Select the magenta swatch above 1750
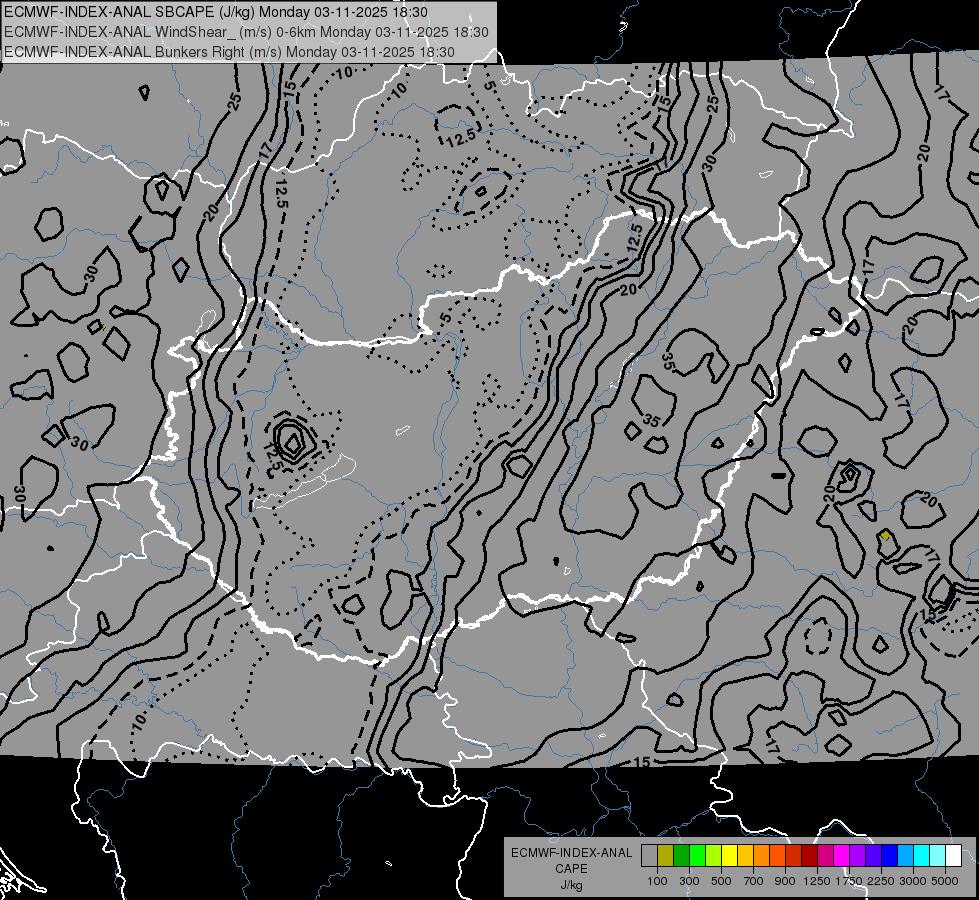Image resolution: width=979 pixels, height=900 pixels. (x=842, y=856)
